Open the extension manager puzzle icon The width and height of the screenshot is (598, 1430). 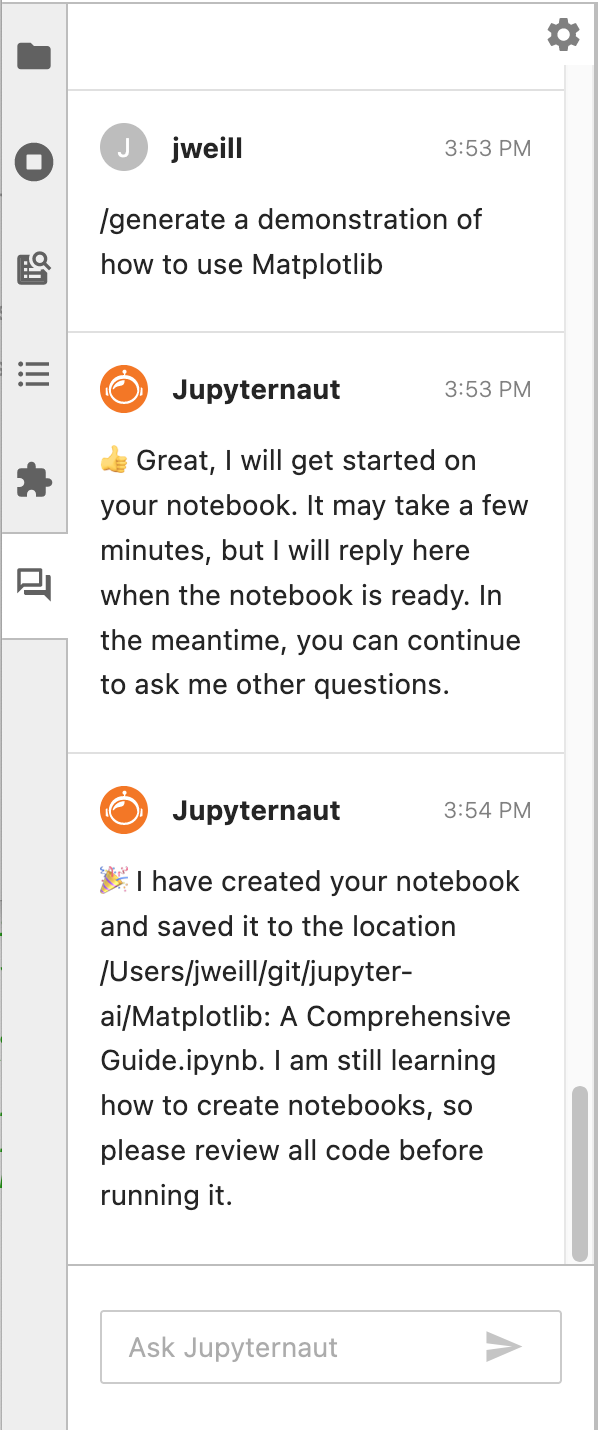(34, 481)
